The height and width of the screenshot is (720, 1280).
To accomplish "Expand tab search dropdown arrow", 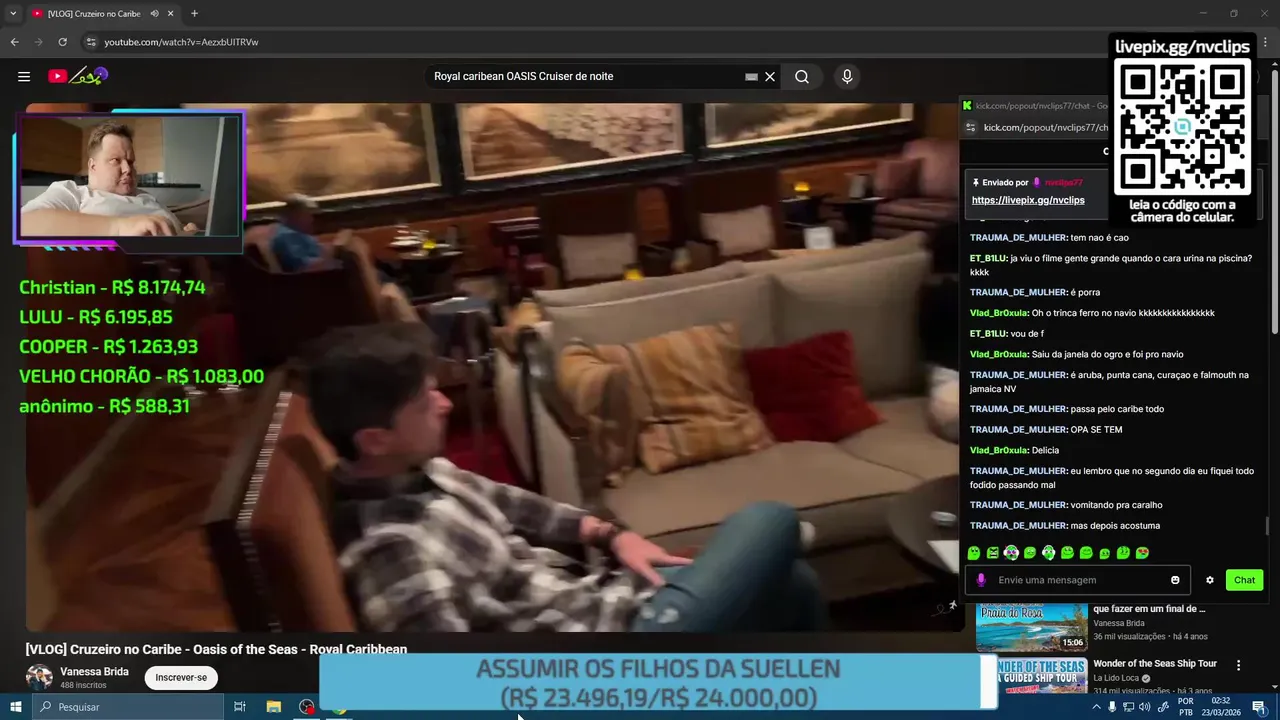I will [13, 14].
